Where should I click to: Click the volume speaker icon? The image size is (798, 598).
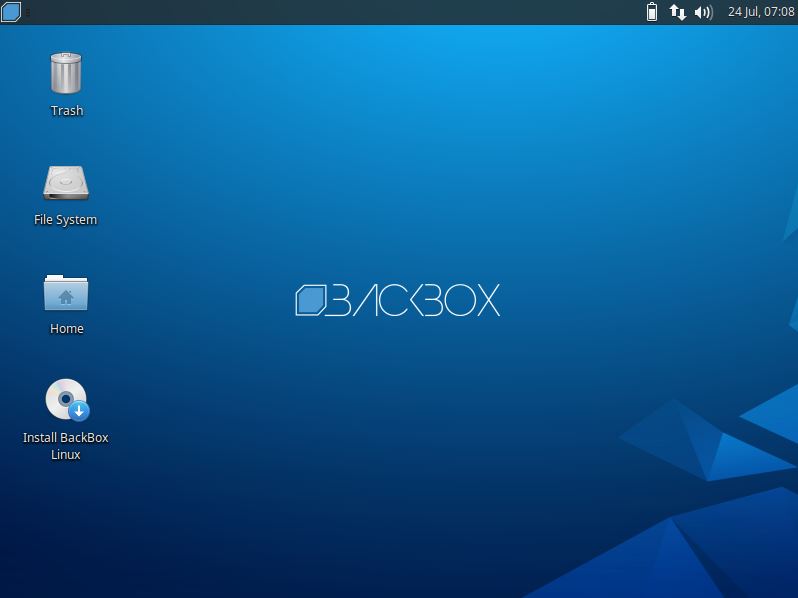pos(703,12)
